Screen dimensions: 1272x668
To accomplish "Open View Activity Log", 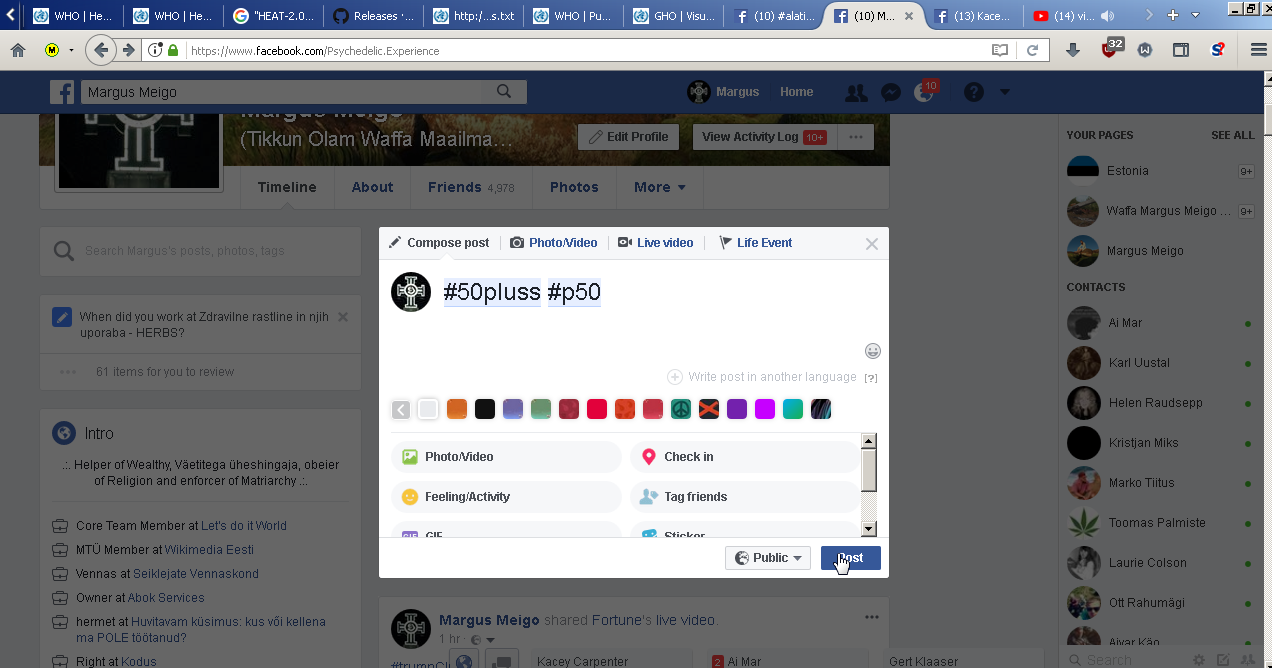I will 763,137.
